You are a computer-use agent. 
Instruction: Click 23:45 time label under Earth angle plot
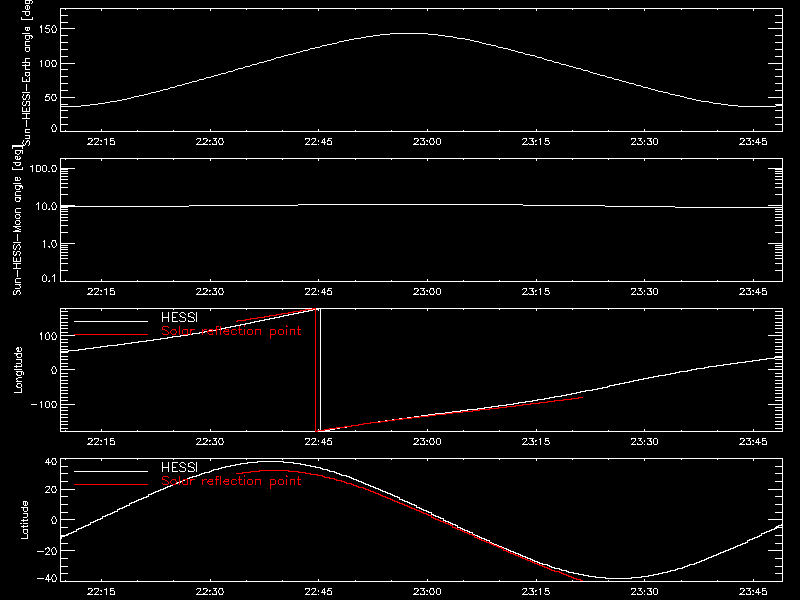(753, 142)
